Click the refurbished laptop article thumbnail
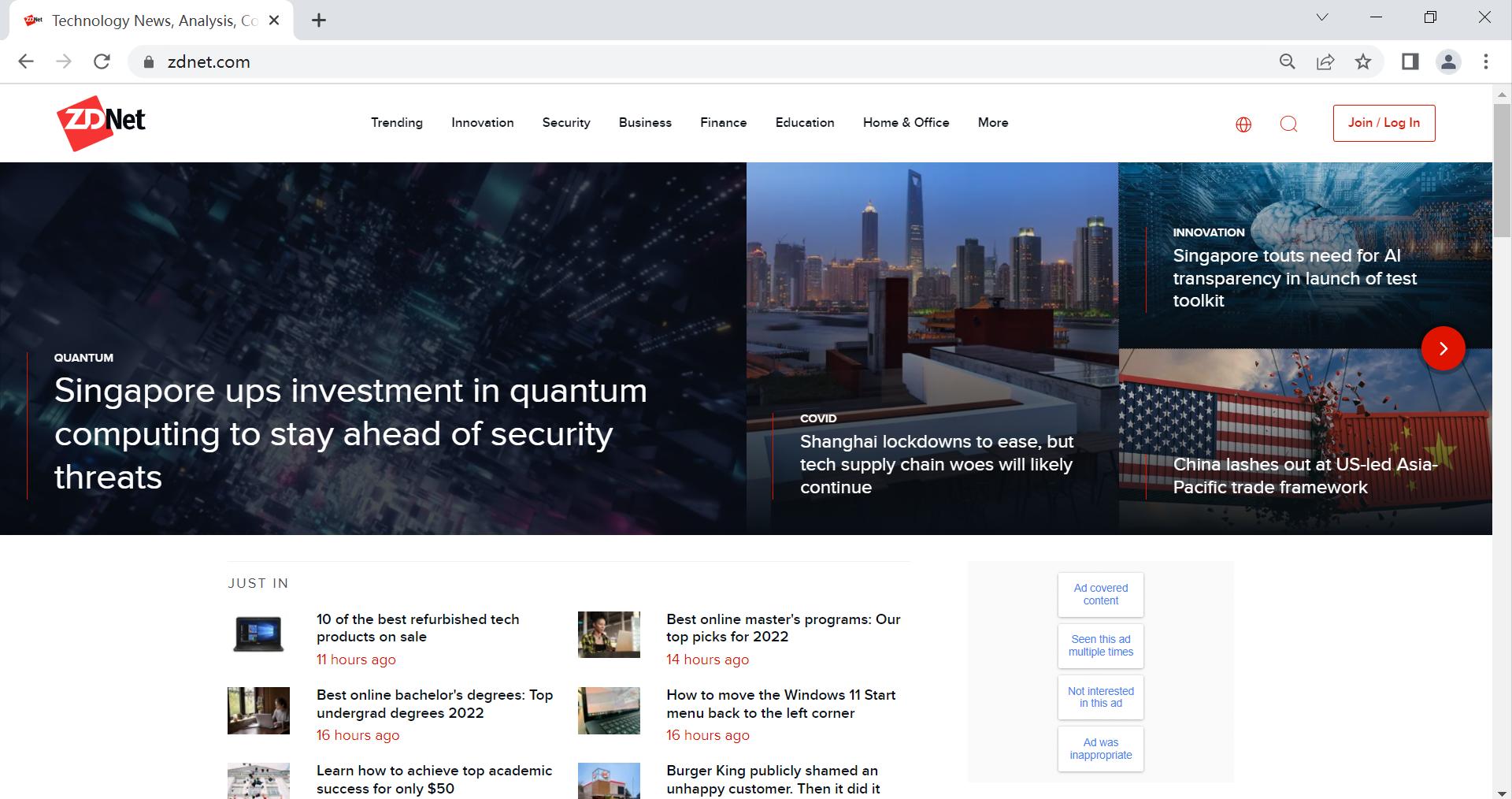The image size is (1512, 799). click(x=258, y=634)
